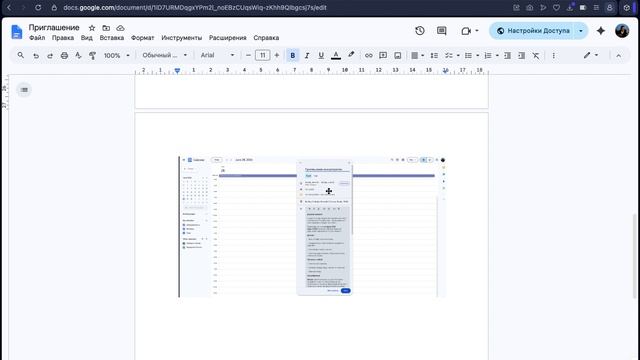
Task: Increase the indent
Action: [x=522, y=56]
